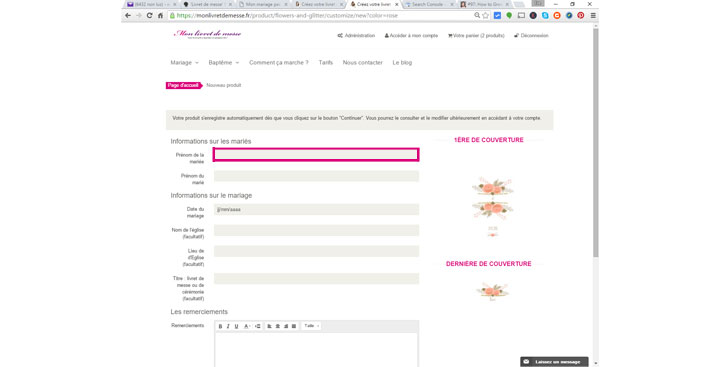Switch to the mail inbox tab
The height and width of the screenshot is (367, 709).
(151, 4)
